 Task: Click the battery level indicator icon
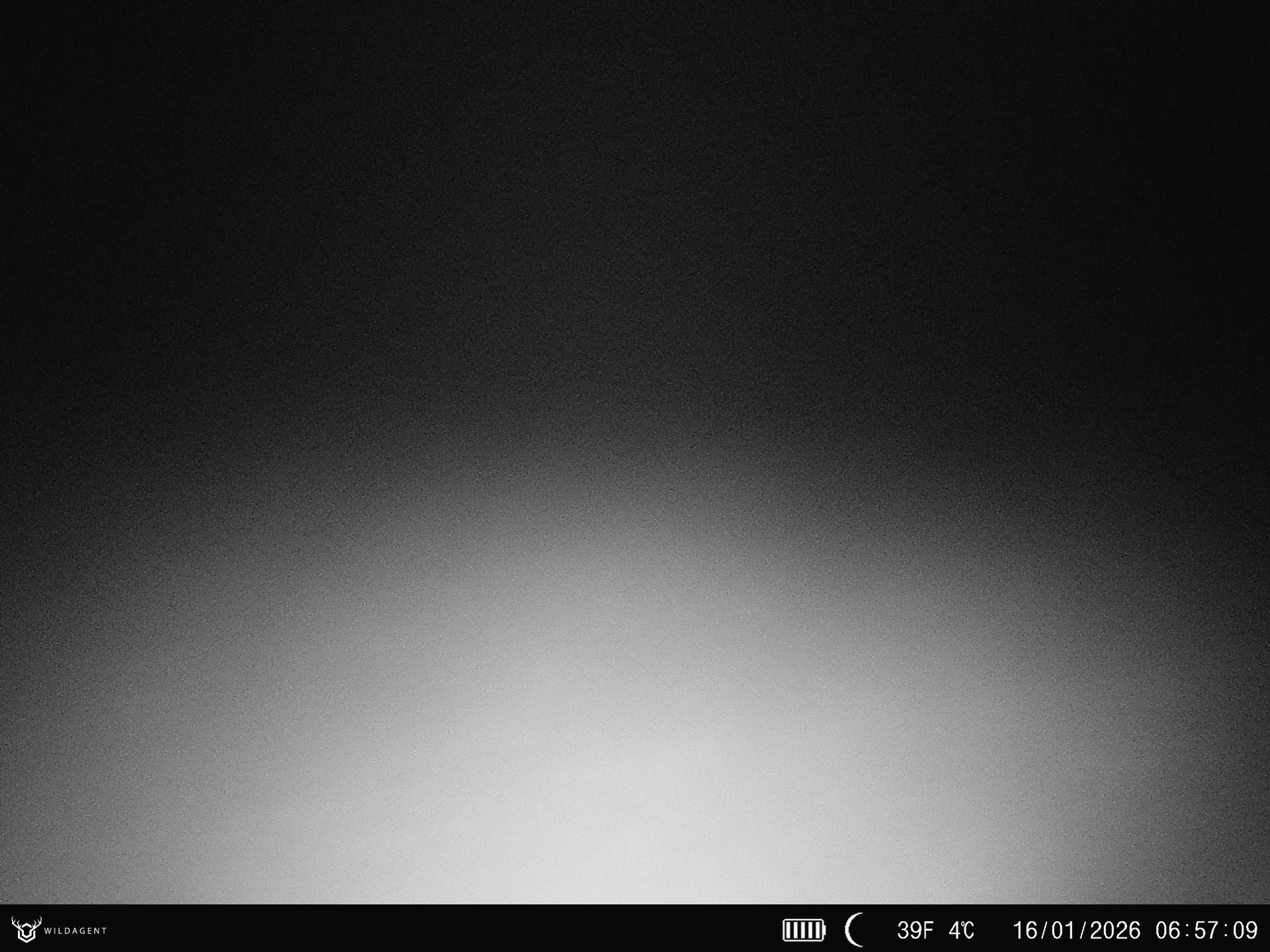pyautogui.click(x=804, y=930)
